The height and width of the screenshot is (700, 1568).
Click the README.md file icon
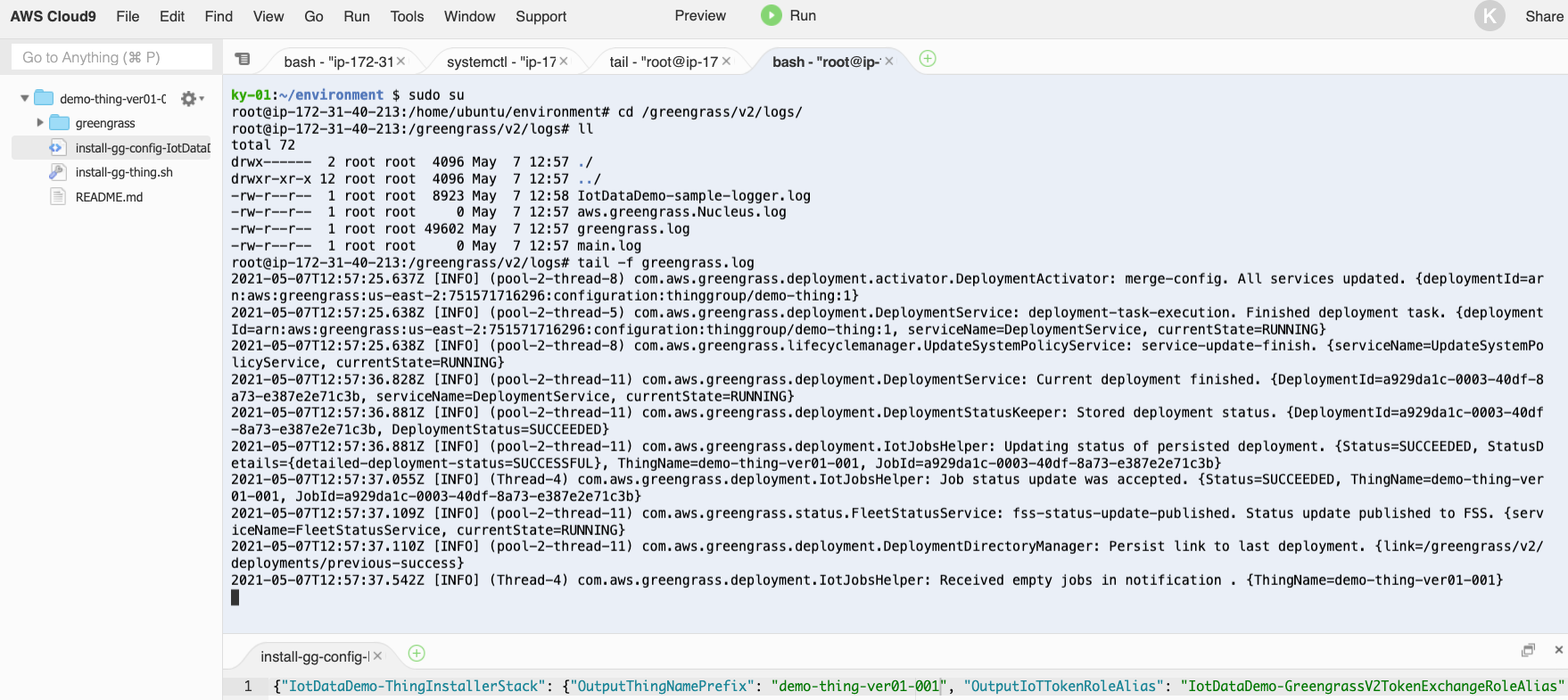pos(58,196)
